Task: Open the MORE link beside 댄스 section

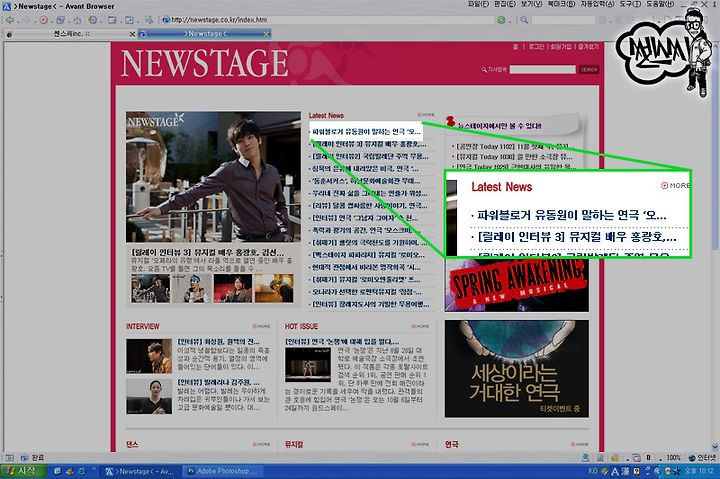Action: point(261,444)
